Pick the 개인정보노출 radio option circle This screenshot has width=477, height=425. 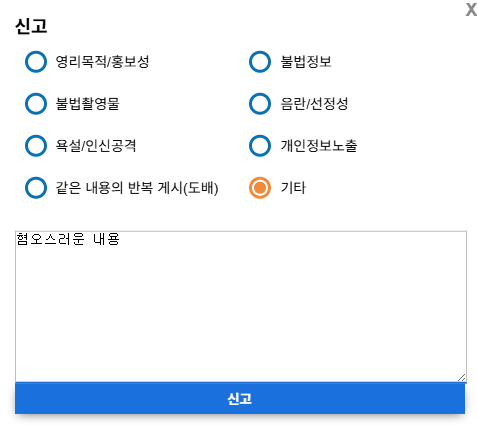[260, 146]
